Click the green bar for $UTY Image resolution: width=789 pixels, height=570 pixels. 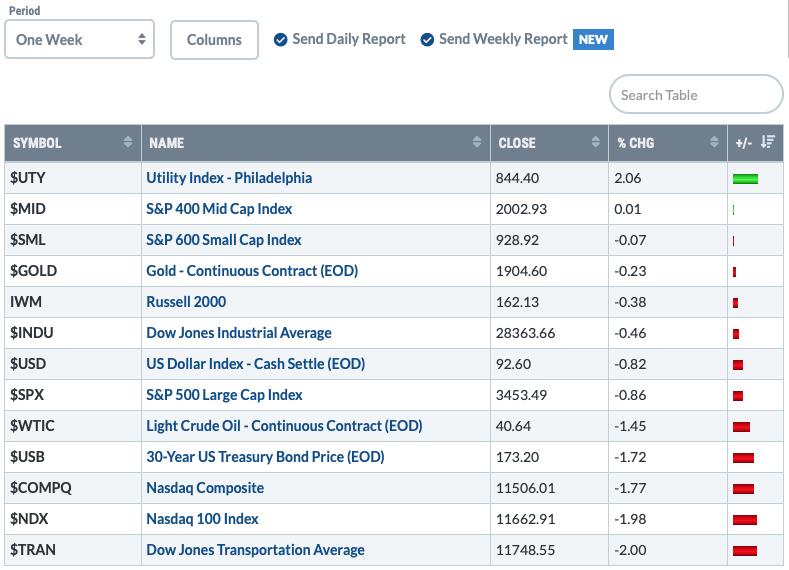click(745, 179)
